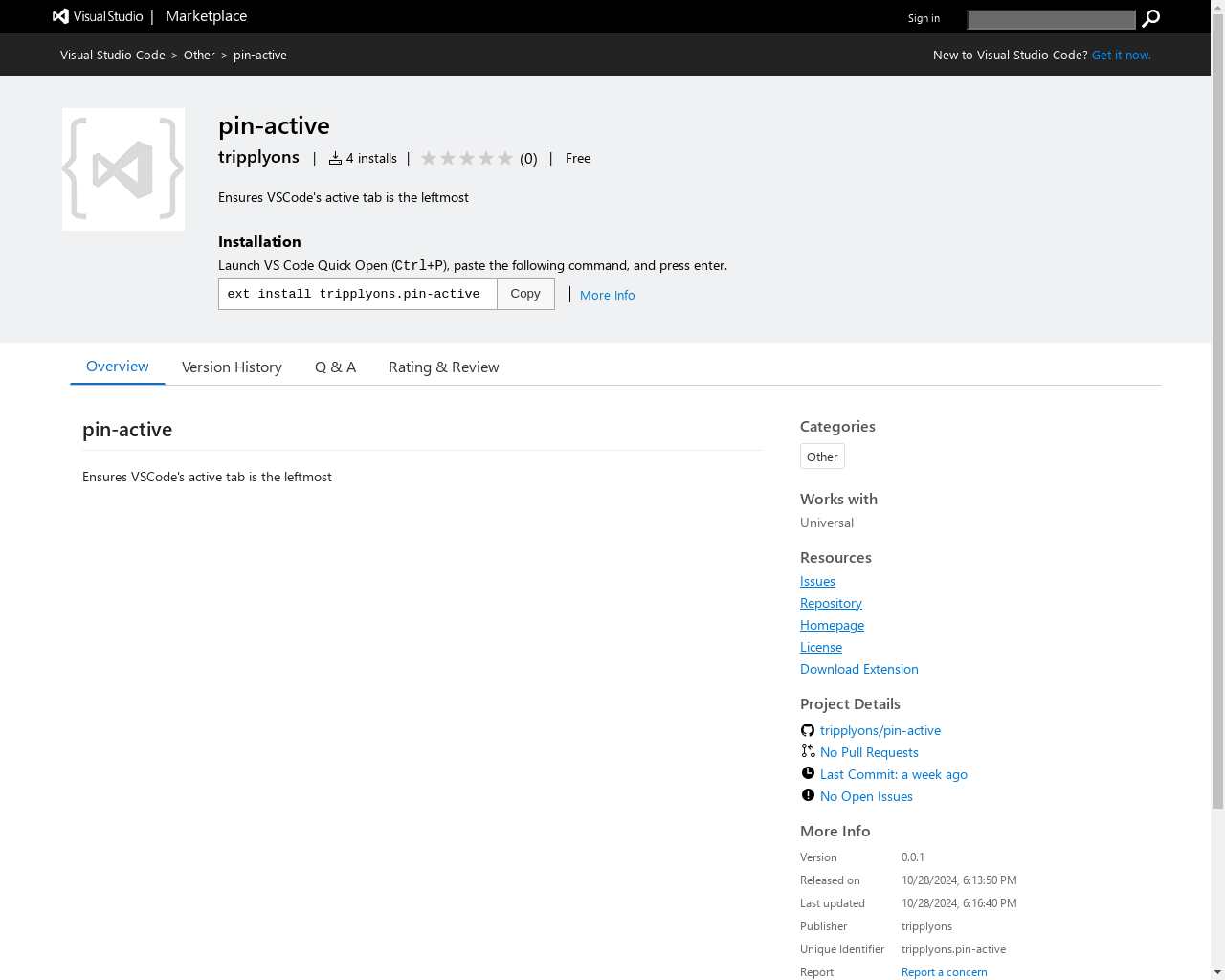Click the Get it now link
Screen dimensions: 1225x980
pos(1121,56)
